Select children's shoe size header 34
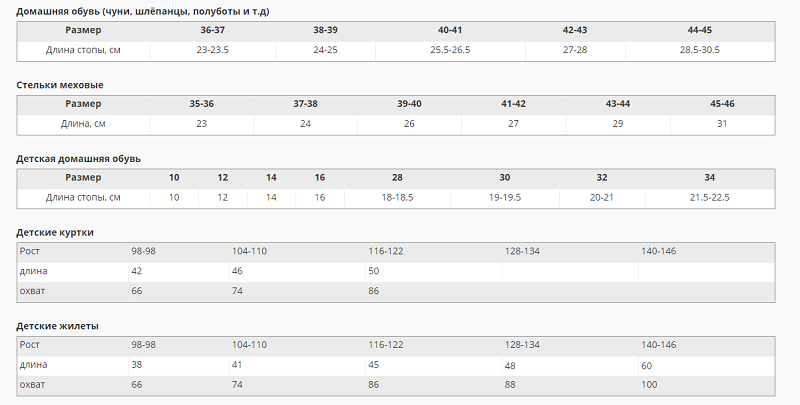This screenshot has height=405, width=800. coord(709,178)
